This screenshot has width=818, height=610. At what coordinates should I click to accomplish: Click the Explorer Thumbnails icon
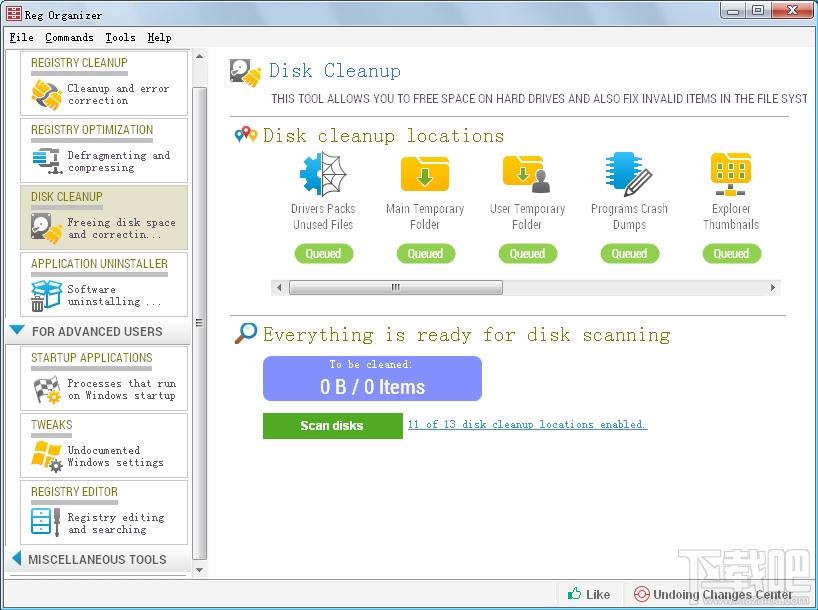731,174
